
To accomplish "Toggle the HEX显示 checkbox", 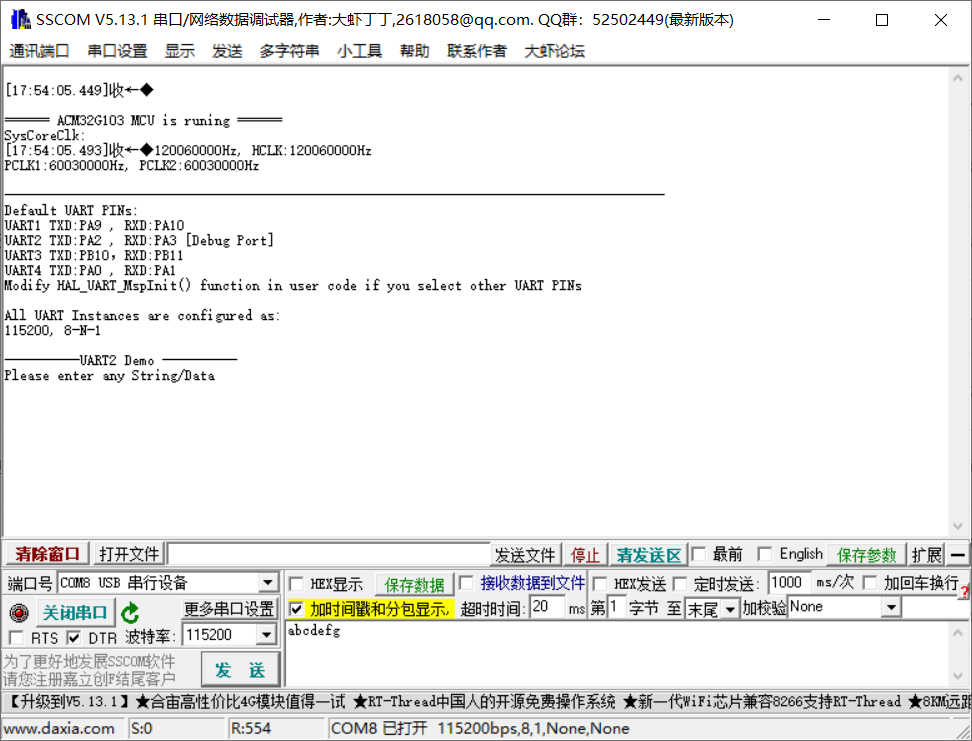I will pos(297,584).
